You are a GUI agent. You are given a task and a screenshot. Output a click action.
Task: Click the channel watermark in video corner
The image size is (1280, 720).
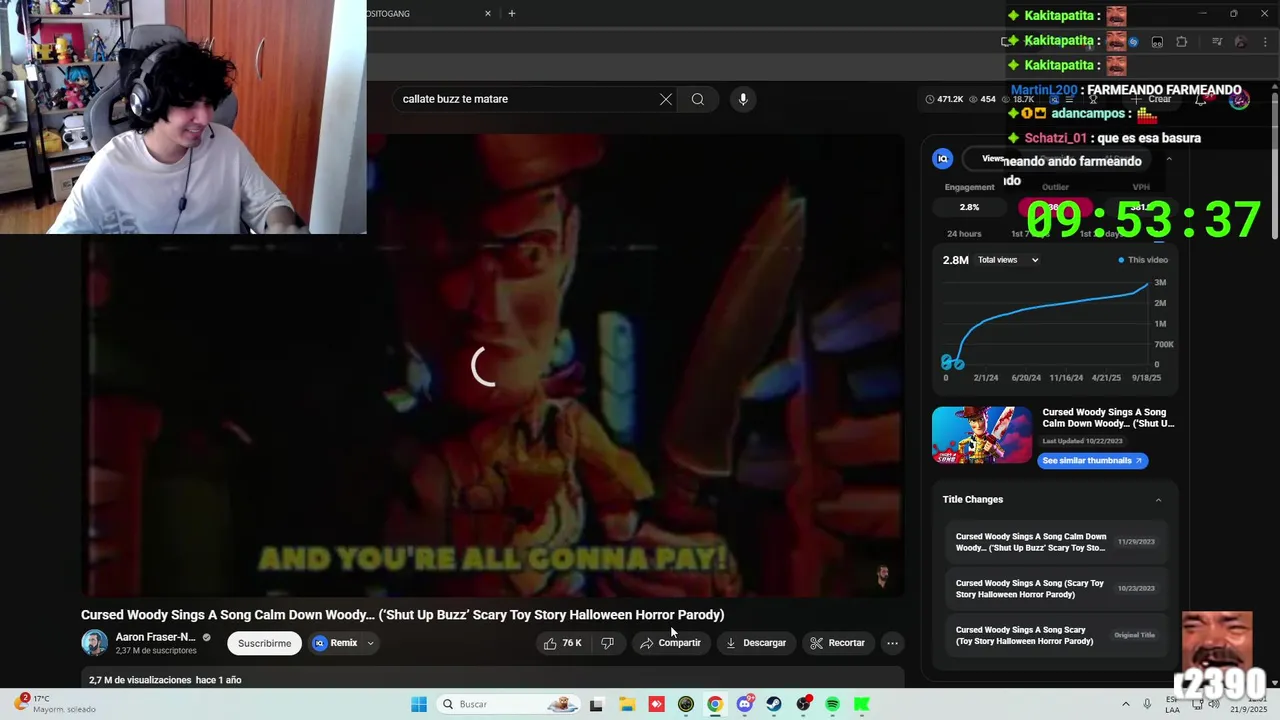882,575
